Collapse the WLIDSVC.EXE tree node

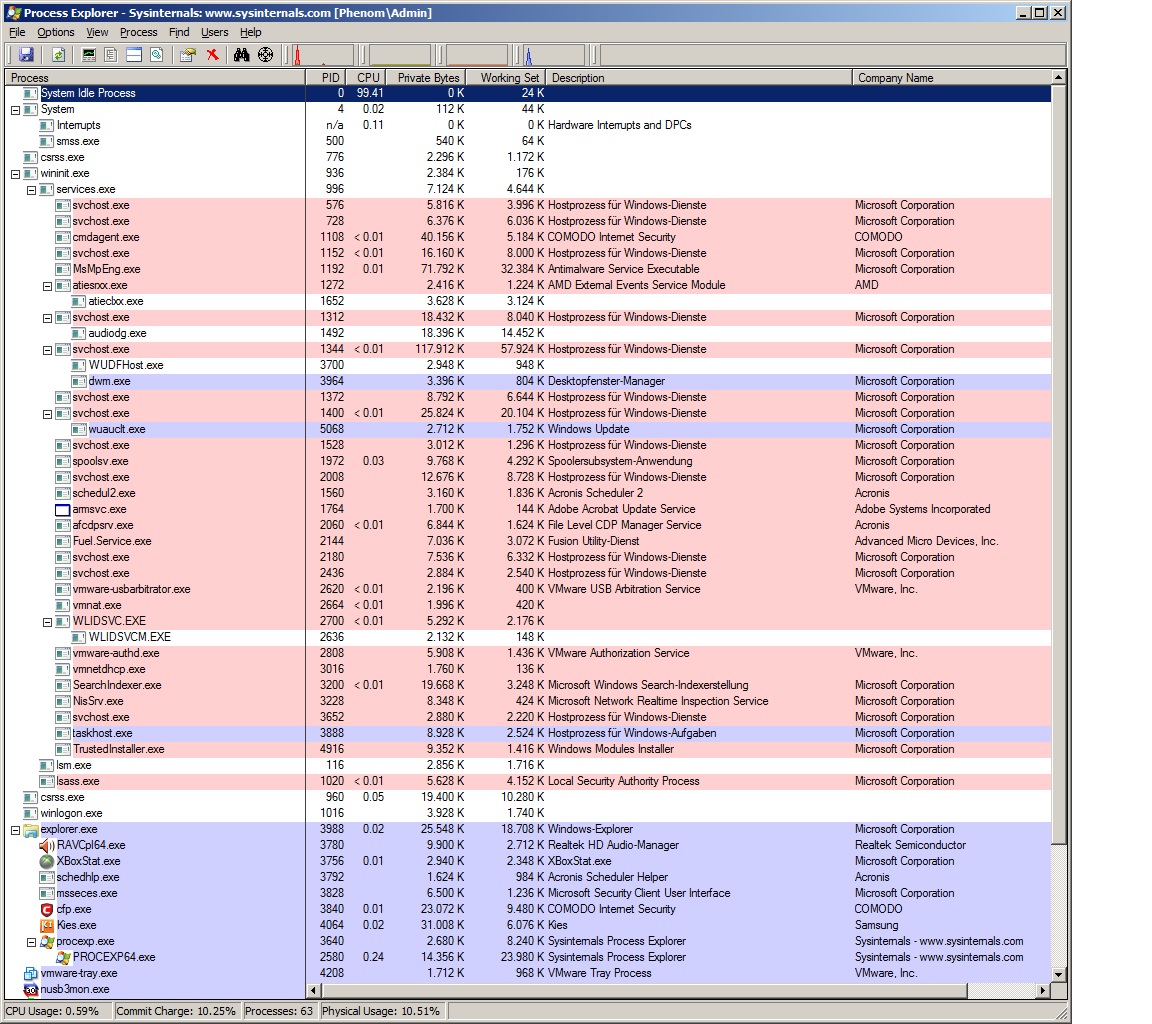tap(47, 622)
